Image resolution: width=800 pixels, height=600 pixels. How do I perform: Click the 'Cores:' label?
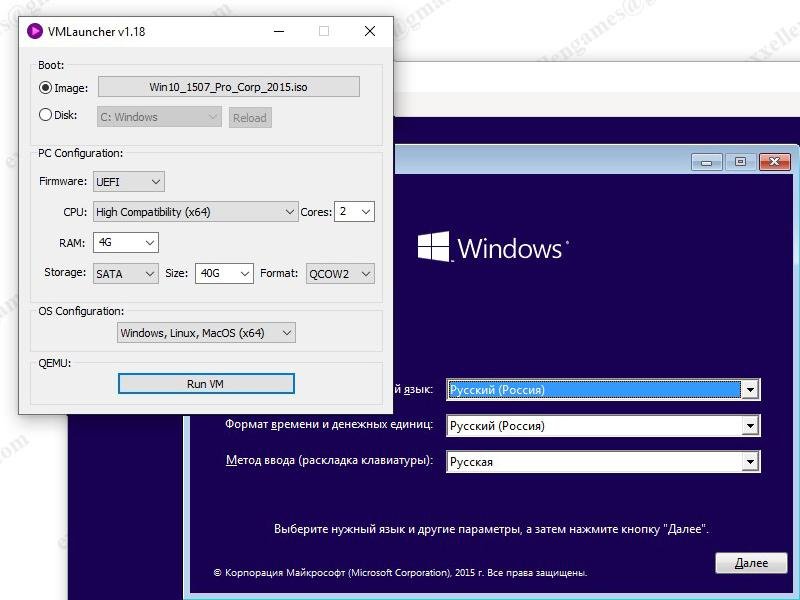coord(316,212)
